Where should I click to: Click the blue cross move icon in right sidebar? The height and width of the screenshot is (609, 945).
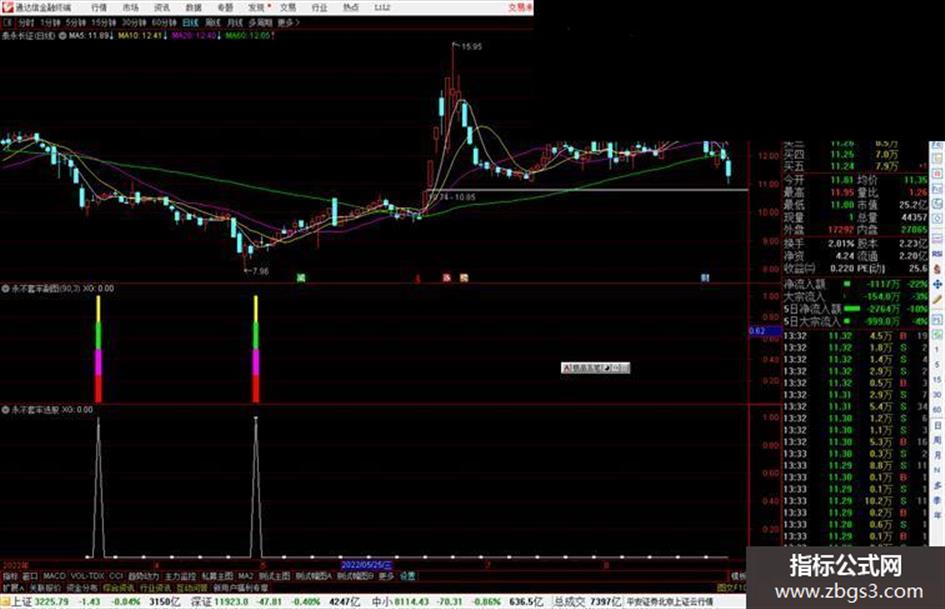point(937,284)
